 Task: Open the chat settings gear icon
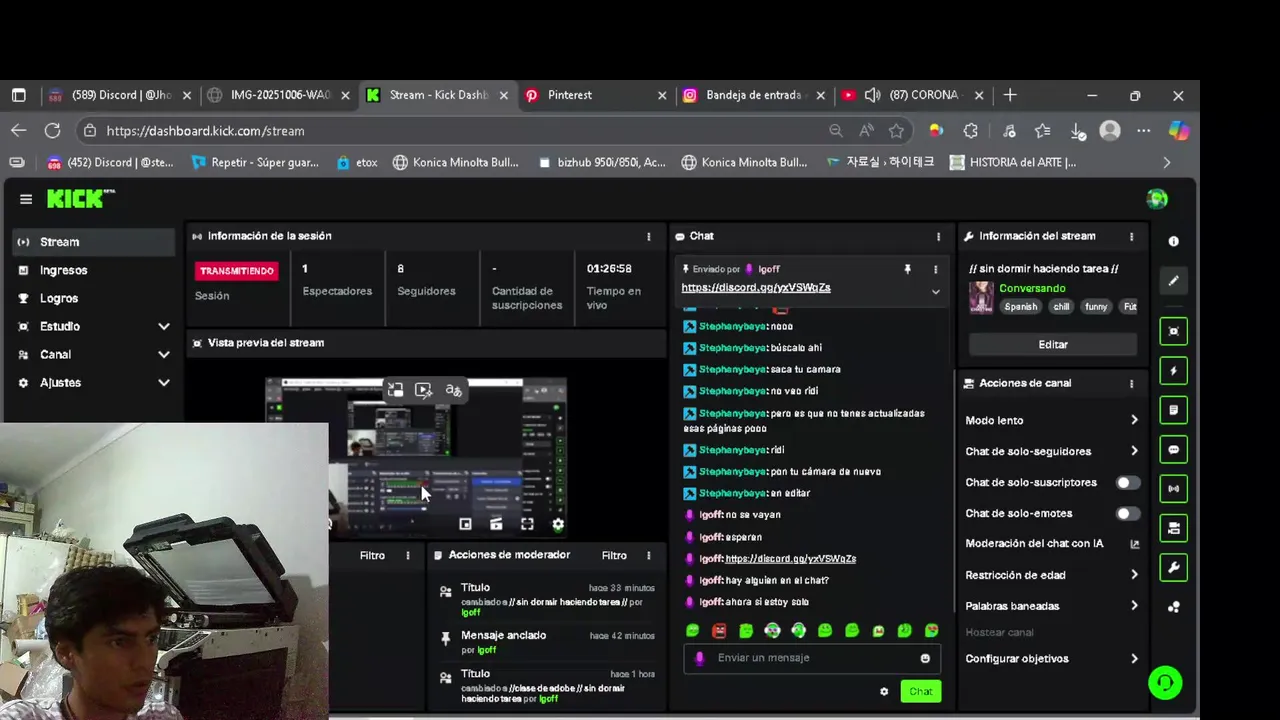884,691
